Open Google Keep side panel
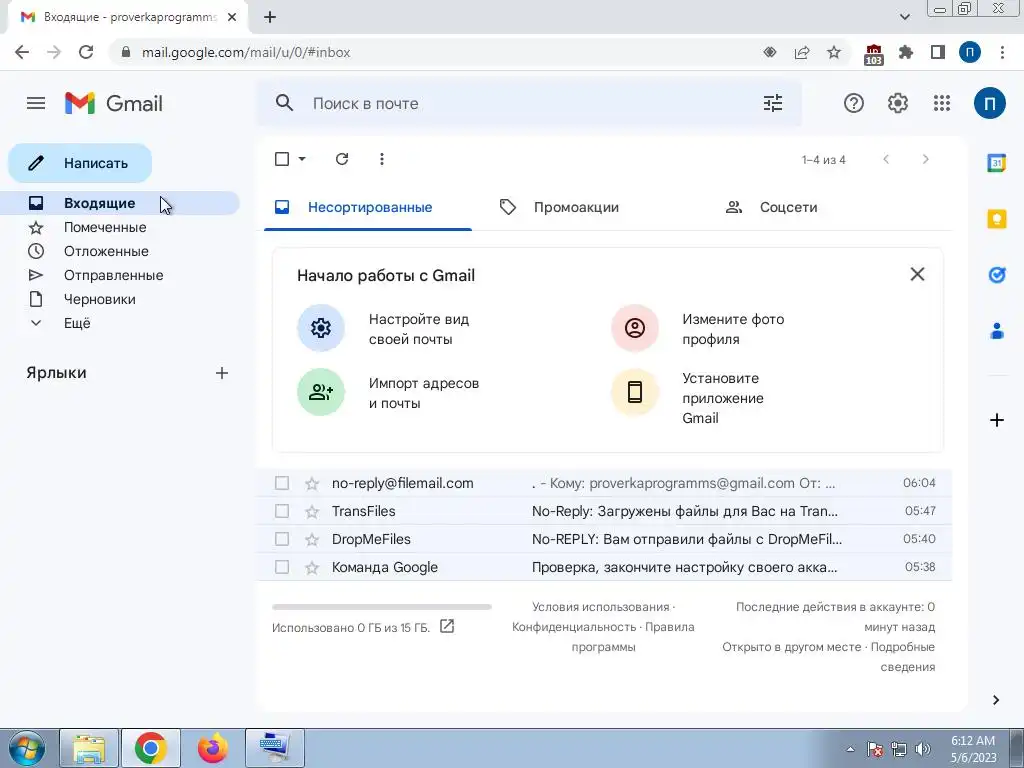1024x768 pixels. click(x=997, y=219)
